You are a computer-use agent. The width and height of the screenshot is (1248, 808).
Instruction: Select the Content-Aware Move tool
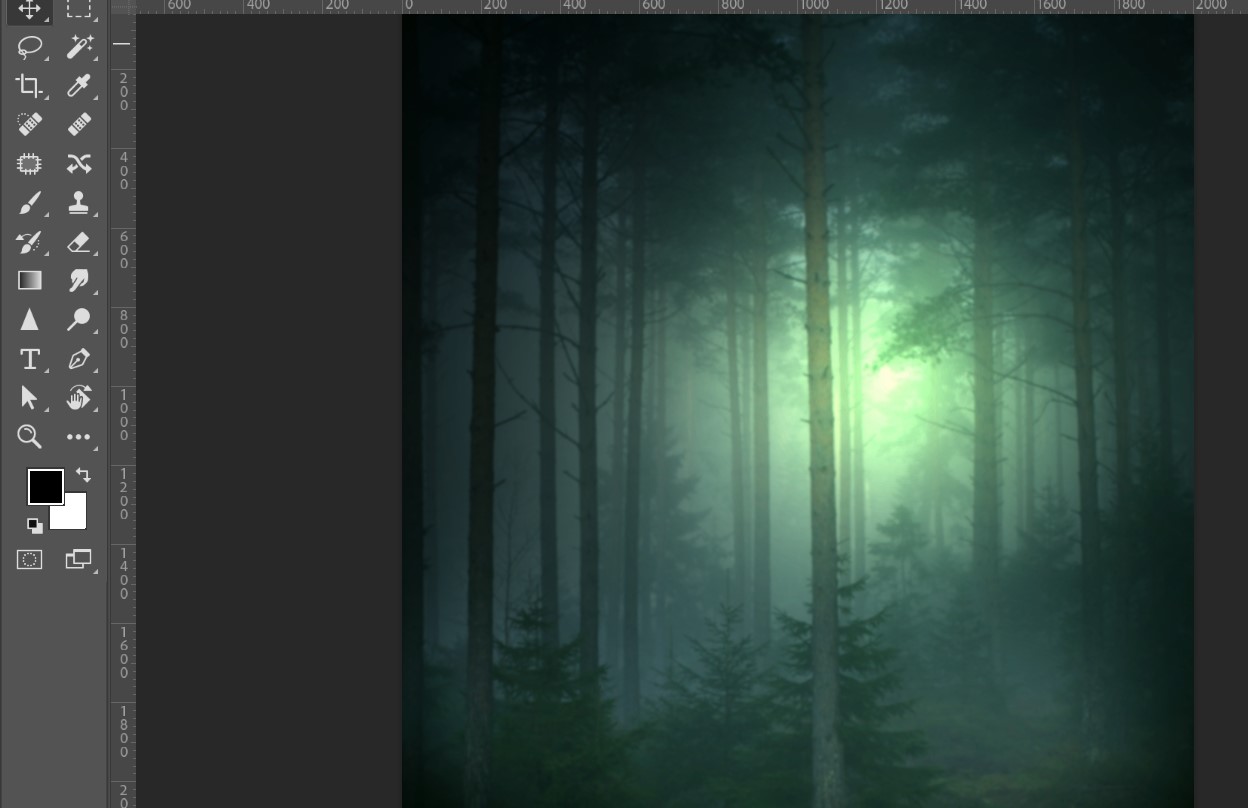pos(79,163)
